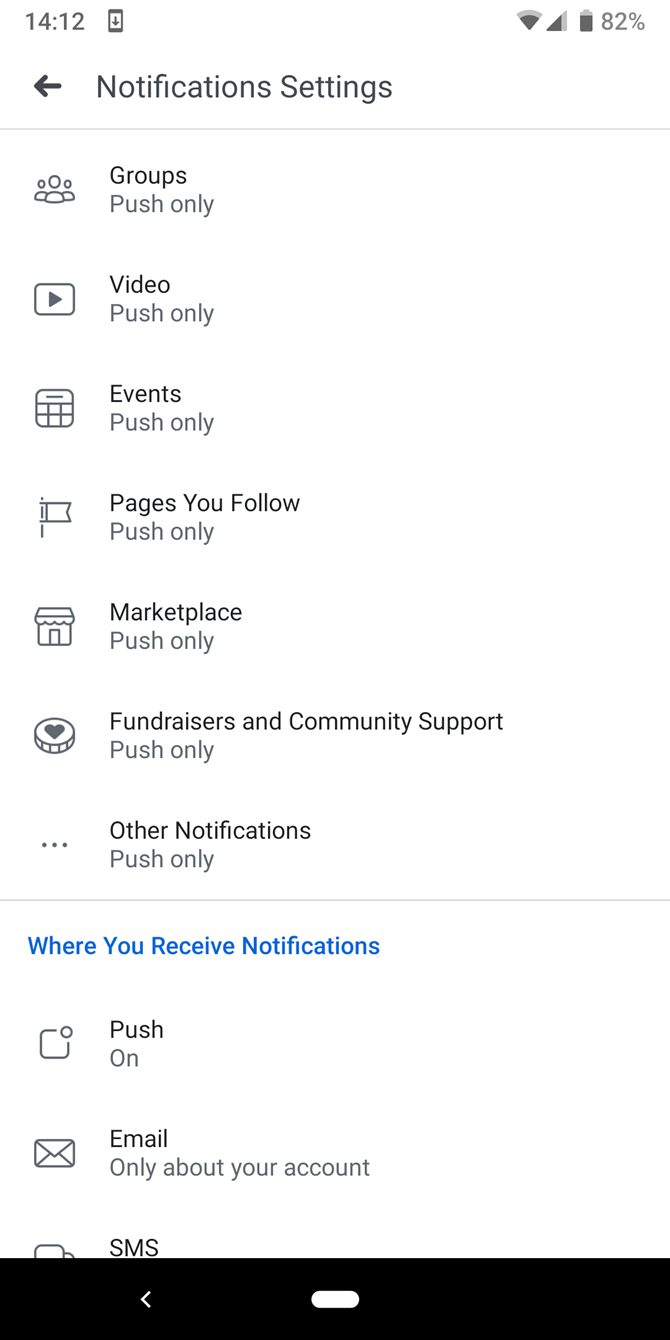Screen dimensions: 670x1340
Task: Select the Marketplace storefront icon
Action: (x=54, y=626)
